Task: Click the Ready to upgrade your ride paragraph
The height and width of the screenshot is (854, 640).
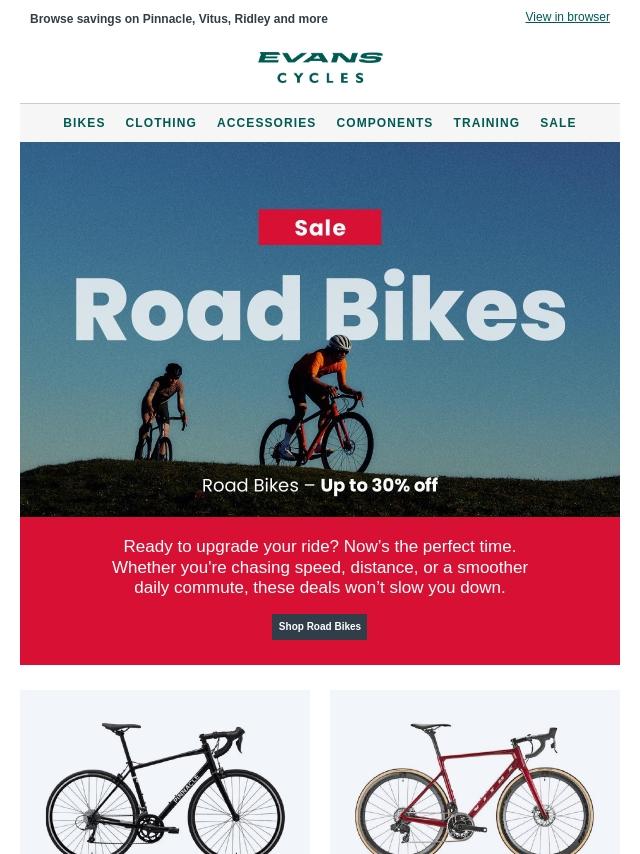Action: coord(320,567)
